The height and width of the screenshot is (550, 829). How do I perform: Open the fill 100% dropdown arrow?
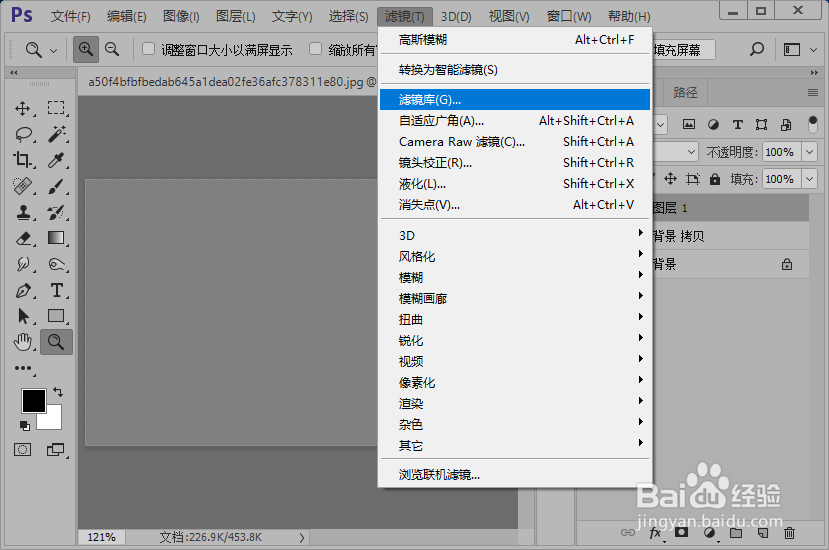[809, 179]
